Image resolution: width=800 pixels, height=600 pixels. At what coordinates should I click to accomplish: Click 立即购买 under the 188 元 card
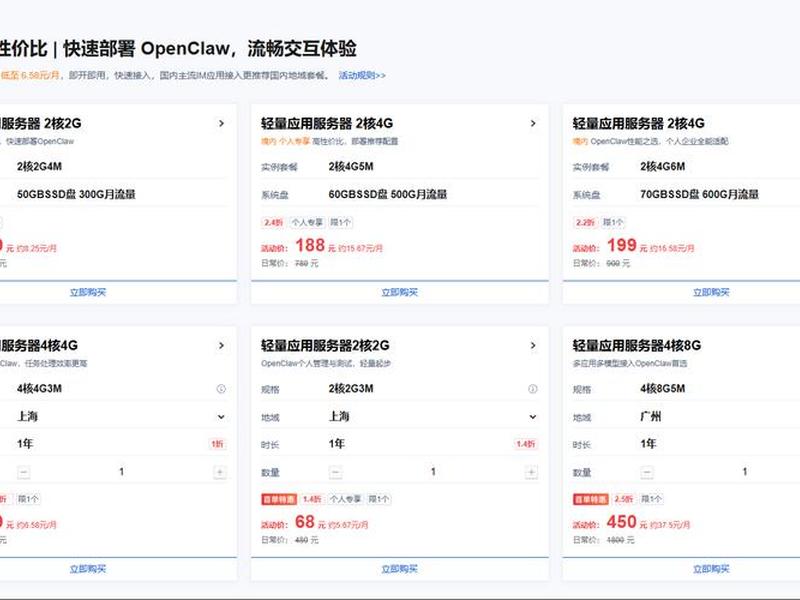[399, 292]
